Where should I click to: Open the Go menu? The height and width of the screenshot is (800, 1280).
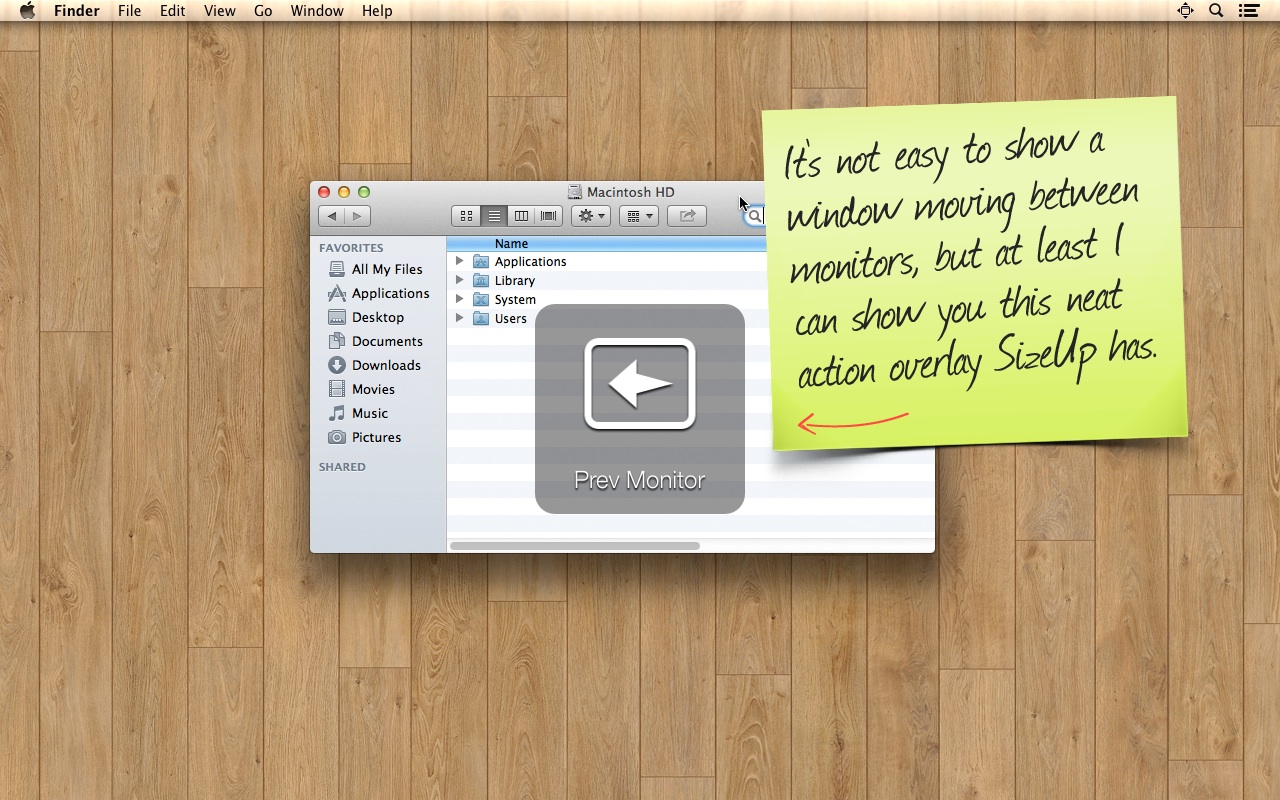tap(263, 11)
